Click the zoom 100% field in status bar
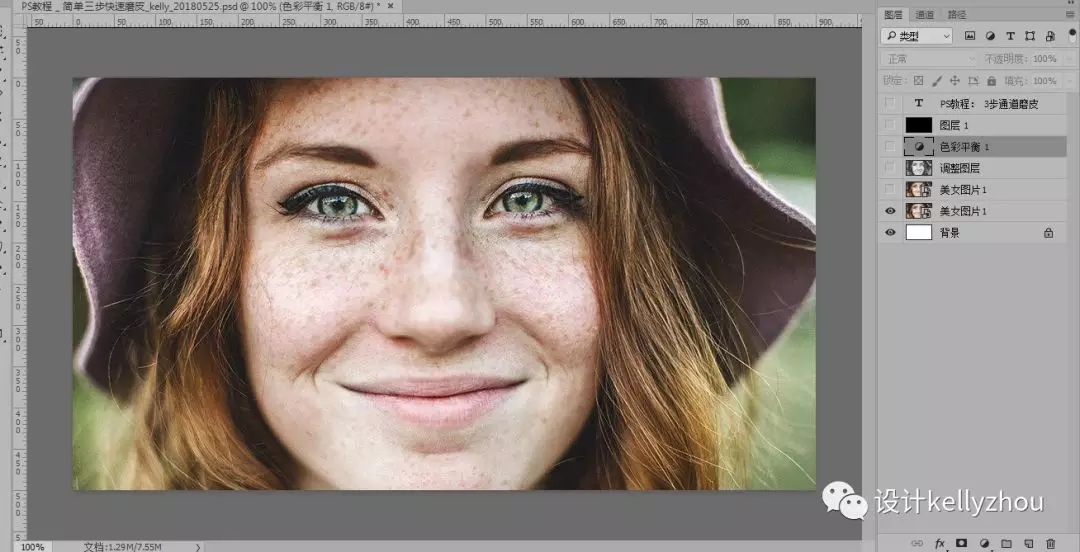Viewport: 1080px width, 552px height. coord(32,546)
